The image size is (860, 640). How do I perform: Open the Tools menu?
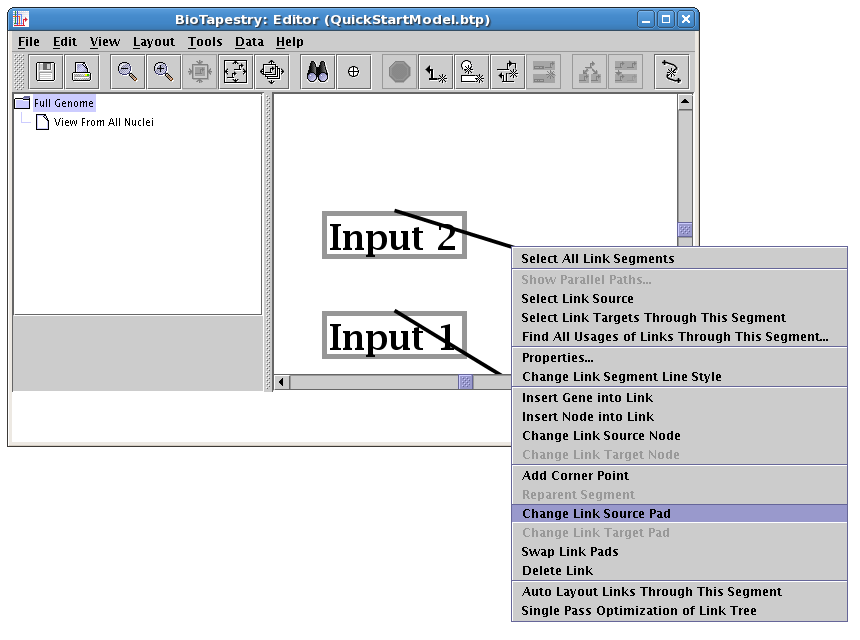[205, 42]
